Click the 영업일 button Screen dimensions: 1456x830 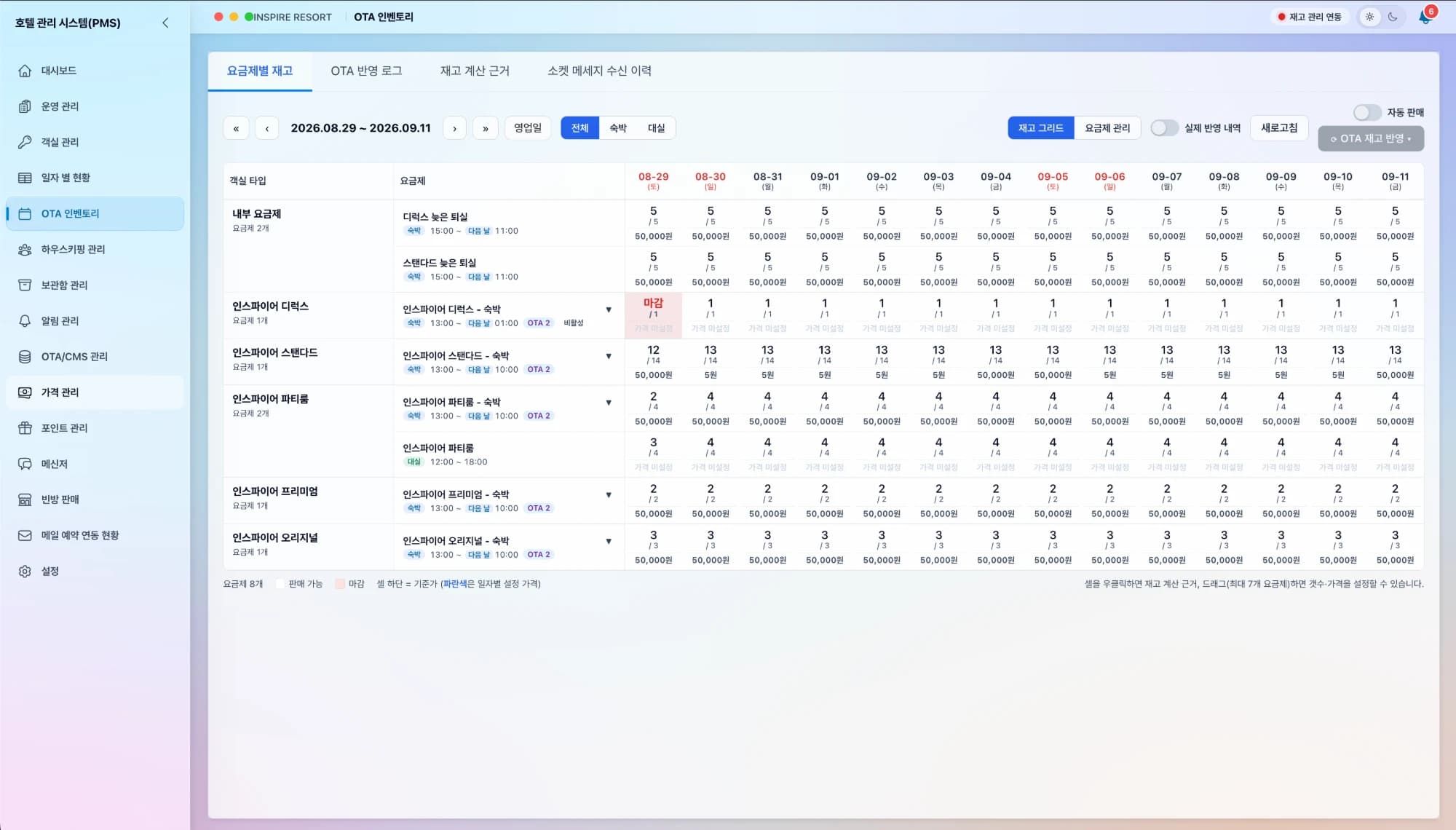[528, 127]
